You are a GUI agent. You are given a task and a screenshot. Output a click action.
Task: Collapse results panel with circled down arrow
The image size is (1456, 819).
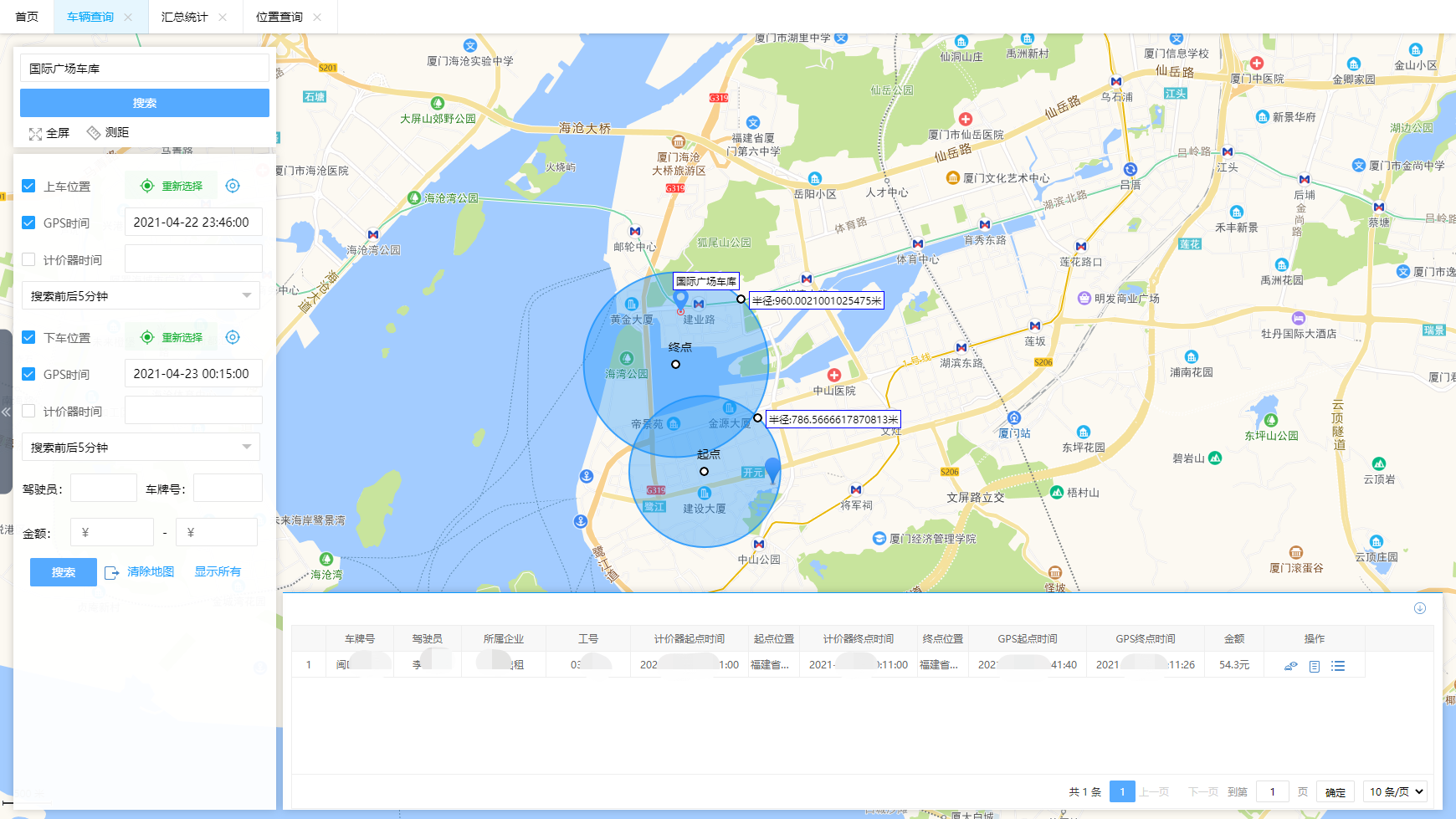click(1419, 608)
